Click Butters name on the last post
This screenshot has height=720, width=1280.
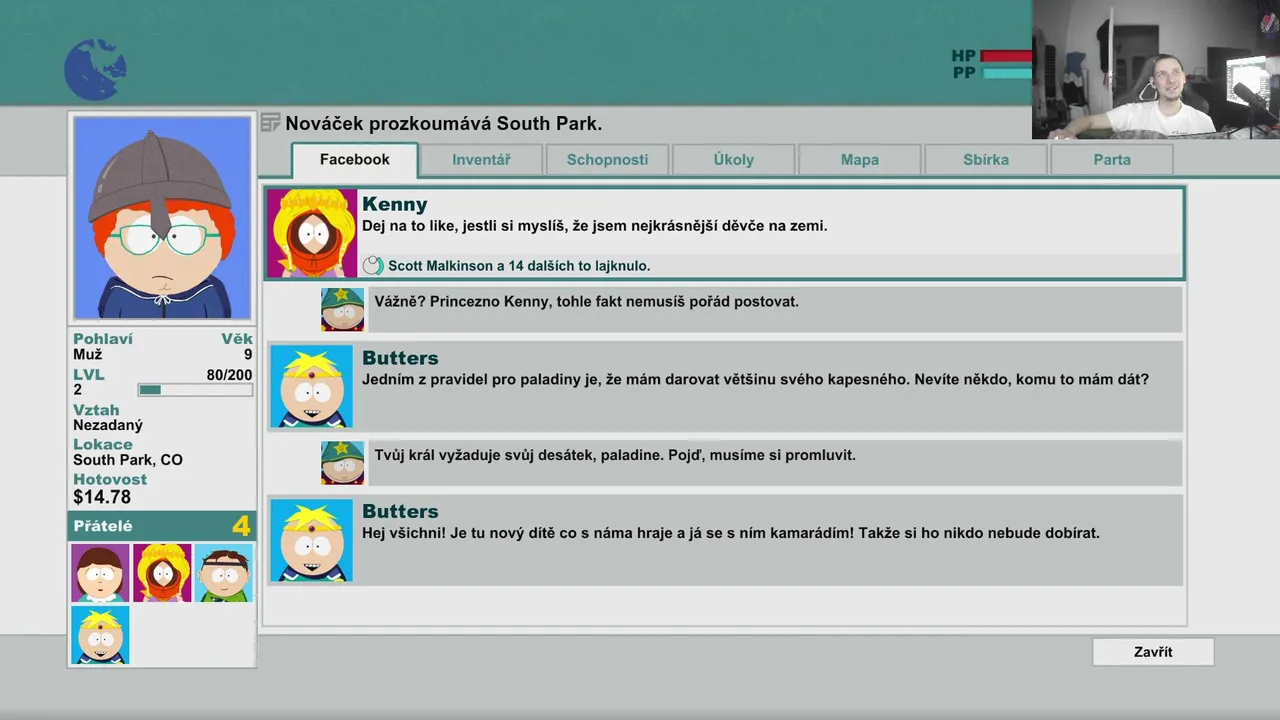400,511
